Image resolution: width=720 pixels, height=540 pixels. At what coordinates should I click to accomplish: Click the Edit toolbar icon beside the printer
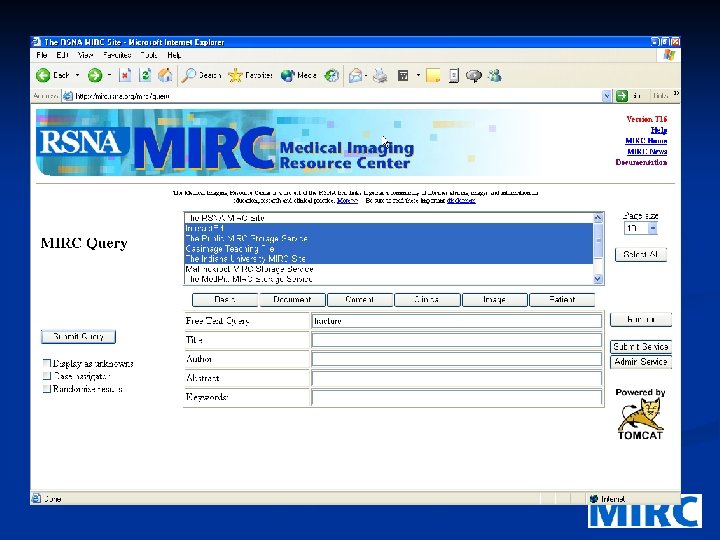pyautogui.click(x=403, y=75)
